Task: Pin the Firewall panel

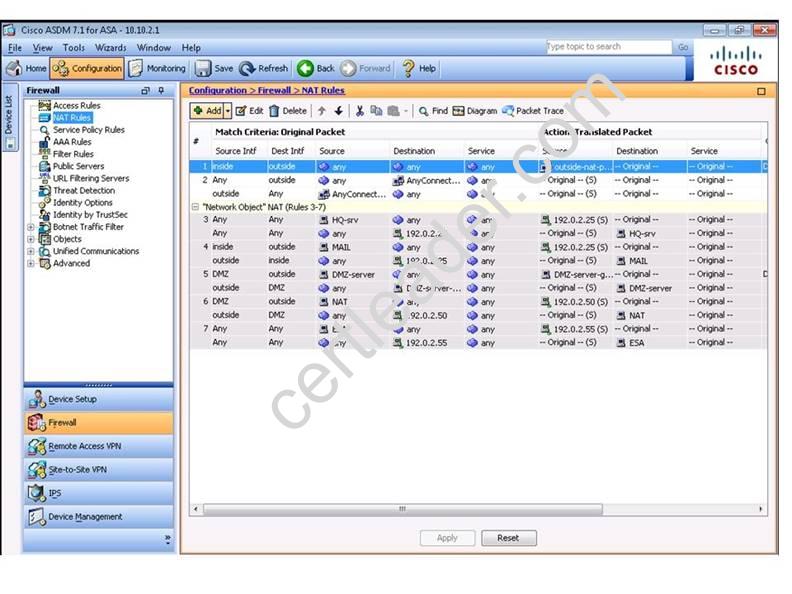Action: pyautogui.click(x=161, y=90)
